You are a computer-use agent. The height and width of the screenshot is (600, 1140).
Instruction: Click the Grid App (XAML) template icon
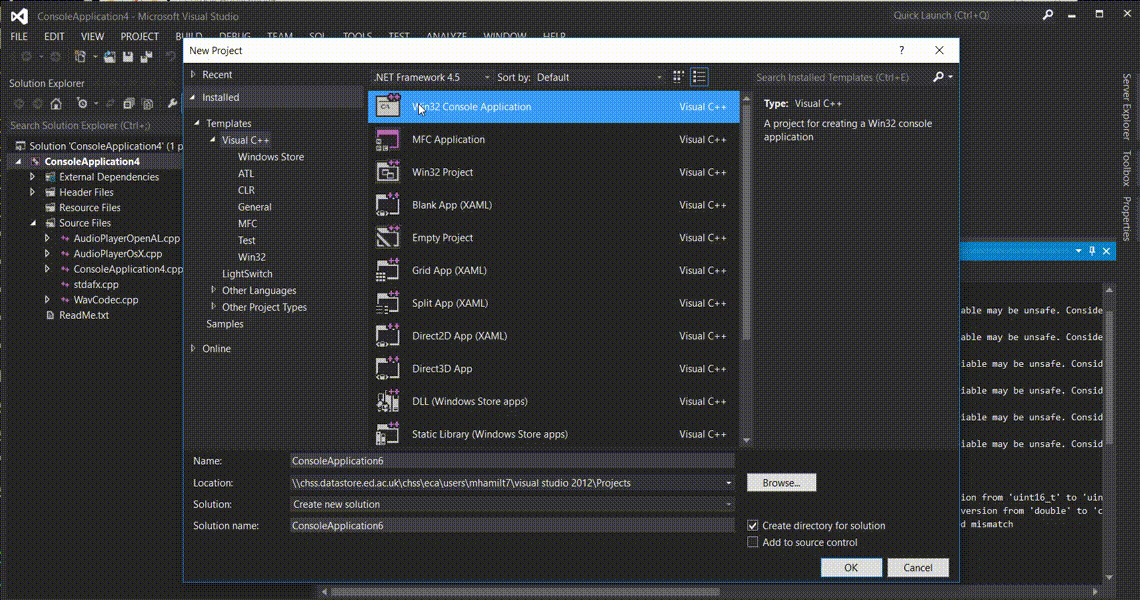[x=388, y=270]
